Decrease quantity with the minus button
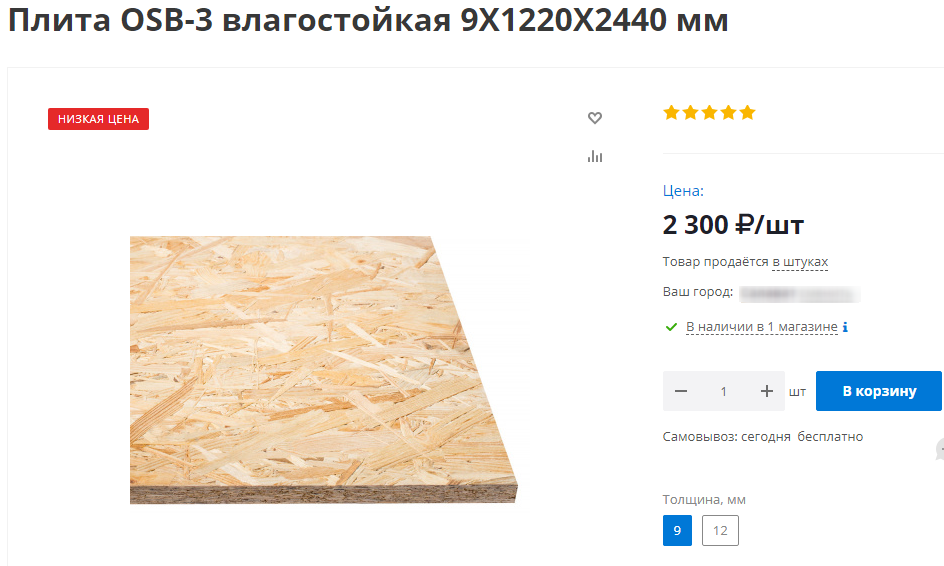944x566 pixels. 681,391
